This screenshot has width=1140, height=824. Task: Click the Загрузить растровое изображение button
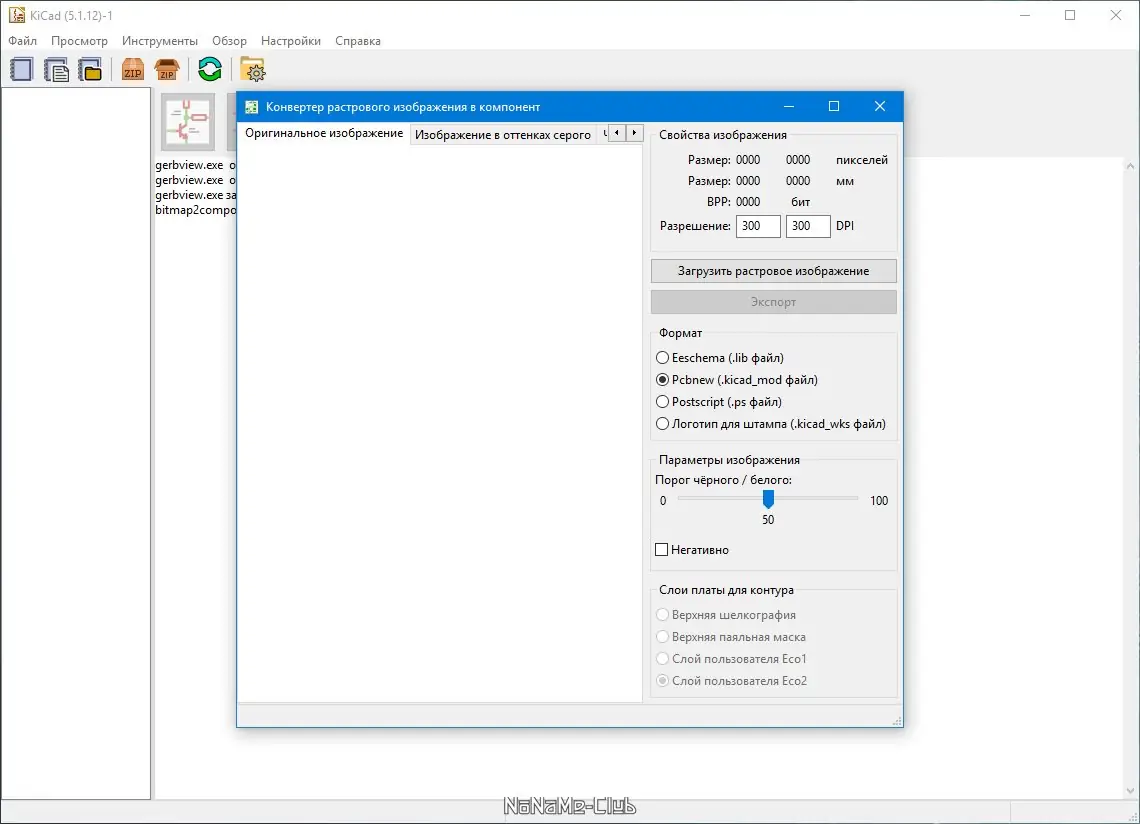[774, 271]
